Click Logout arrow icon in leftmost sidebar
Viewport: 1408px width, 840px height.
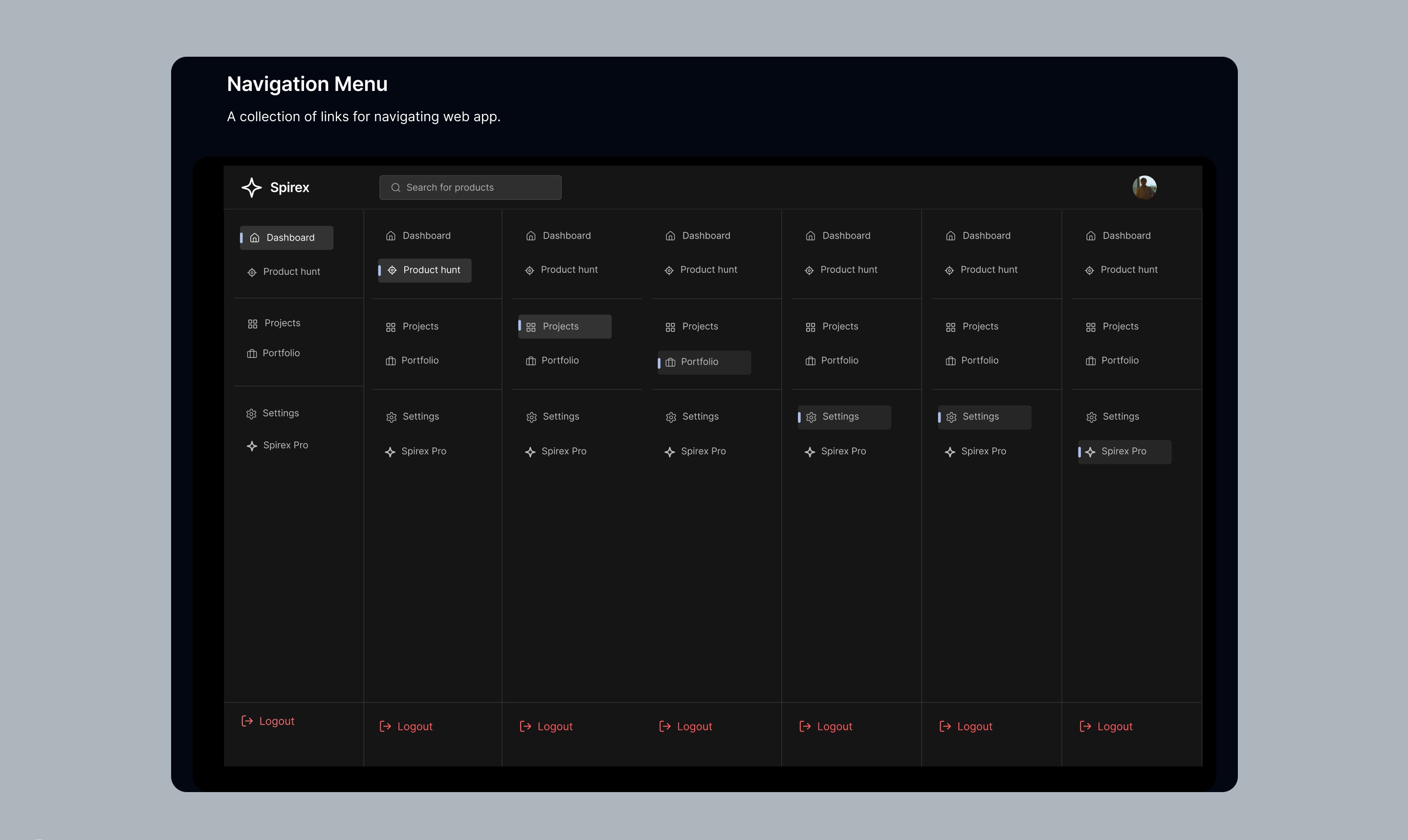click(247, 721)
